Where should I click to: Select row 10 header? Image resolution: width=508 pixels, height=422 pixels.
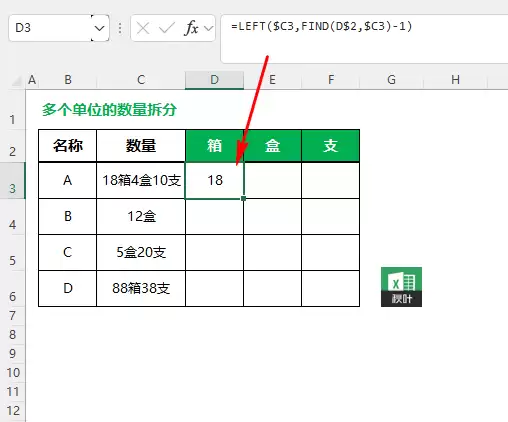click(x=12, y=373)
